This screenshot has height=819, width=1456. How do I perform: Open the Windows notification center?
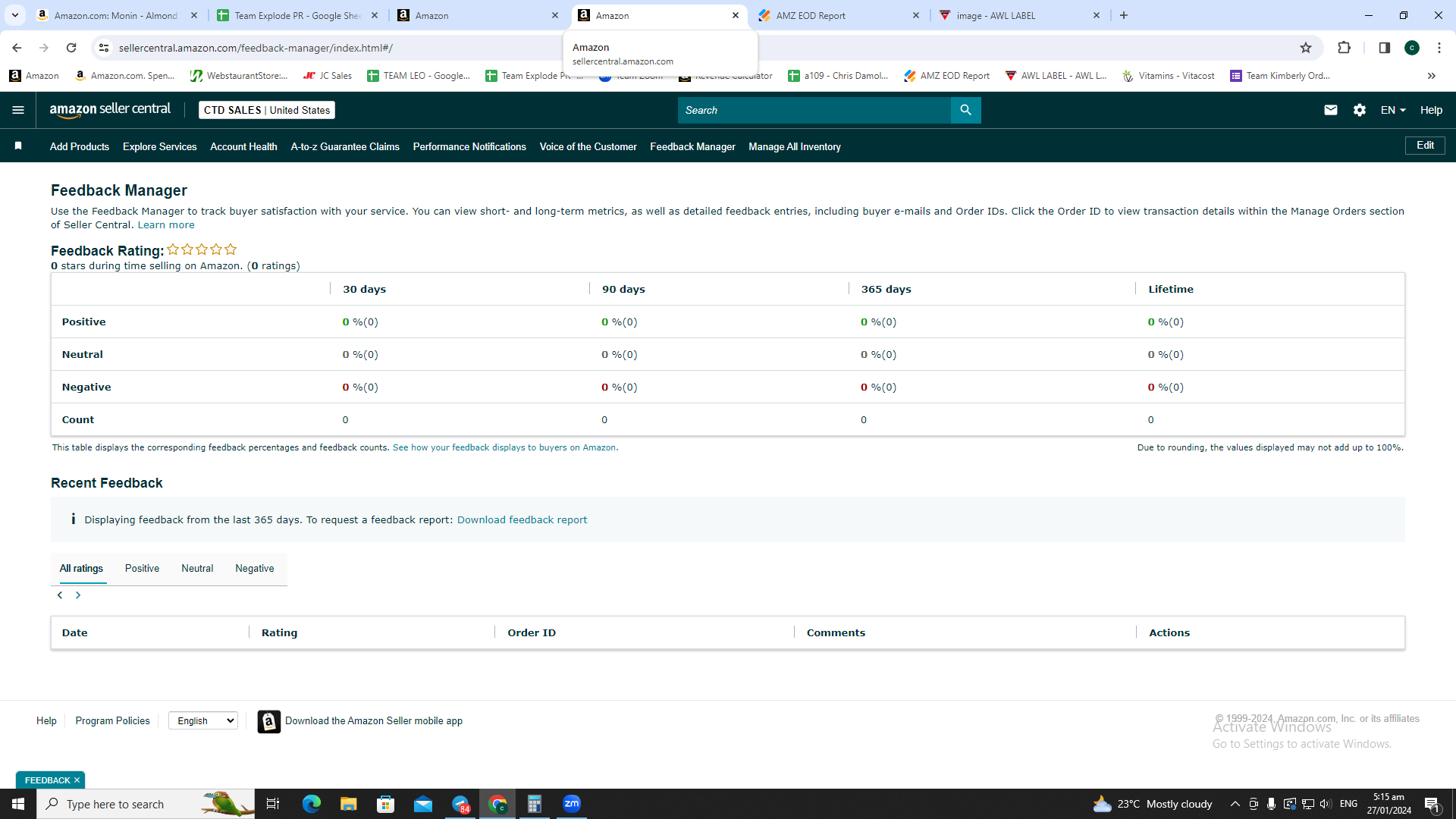[x=1432, y=804]
